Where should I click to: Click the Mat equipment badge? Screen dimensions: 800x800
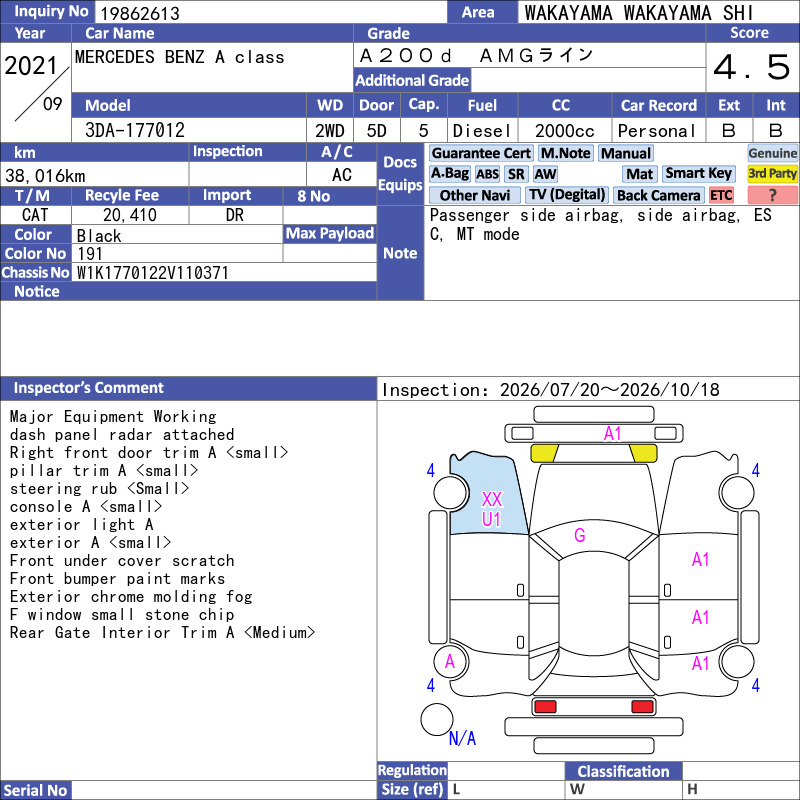click(639, 174)
